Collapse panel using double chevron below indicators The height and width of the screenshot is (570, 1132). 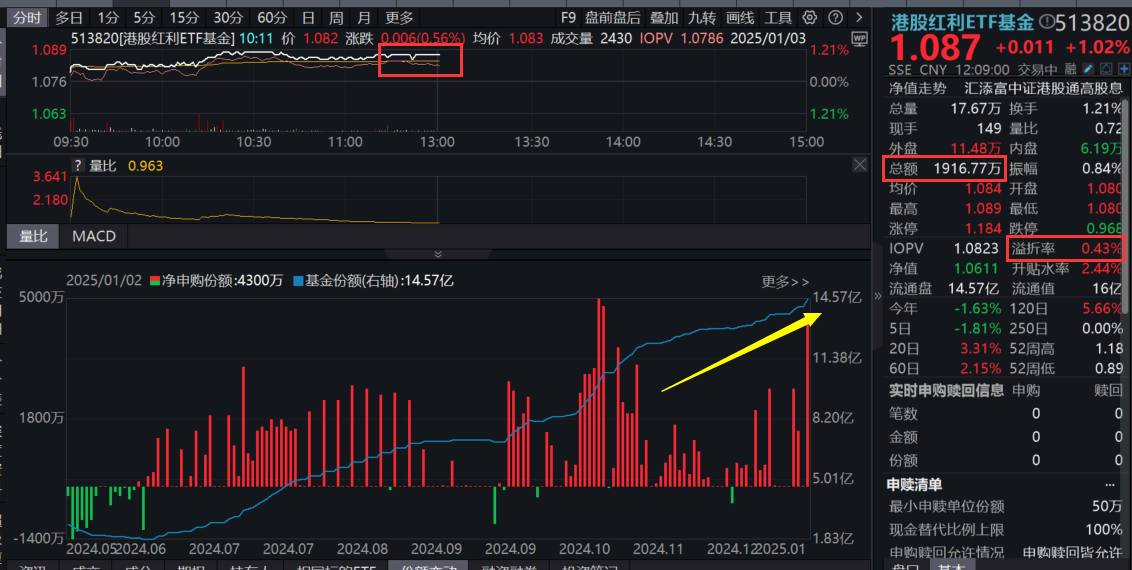(437, 255)
